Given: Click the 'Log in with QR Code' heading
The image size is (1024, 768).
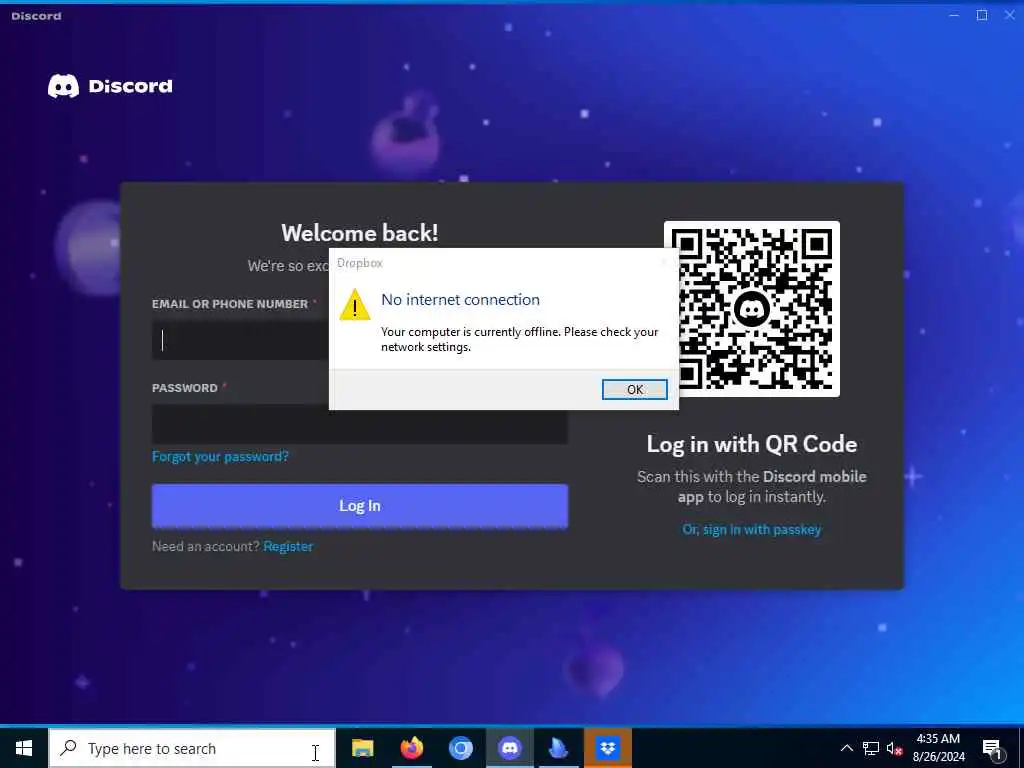Looking at the screenshot, I should [752, 444].
